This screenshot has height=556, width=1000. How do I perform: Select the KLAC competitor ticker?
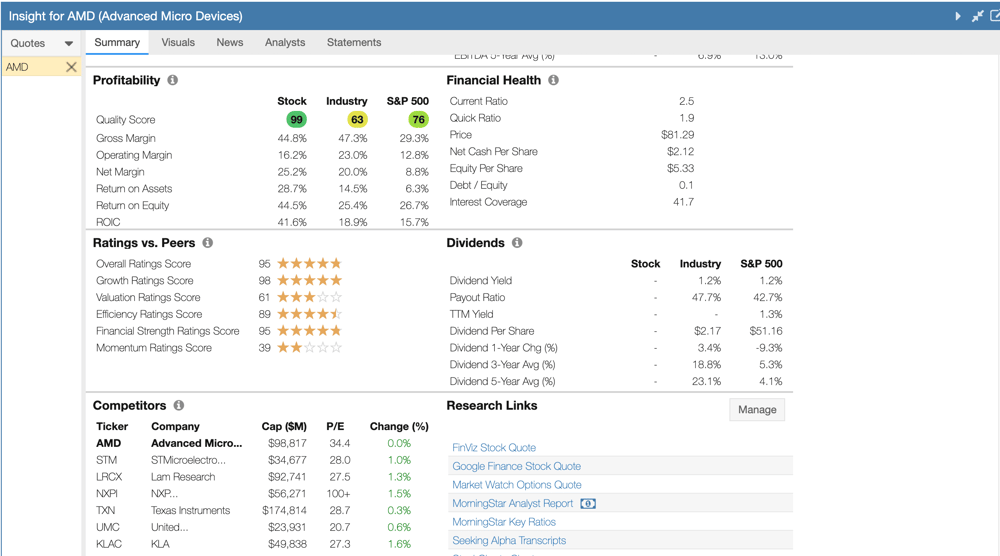[108, 544]
